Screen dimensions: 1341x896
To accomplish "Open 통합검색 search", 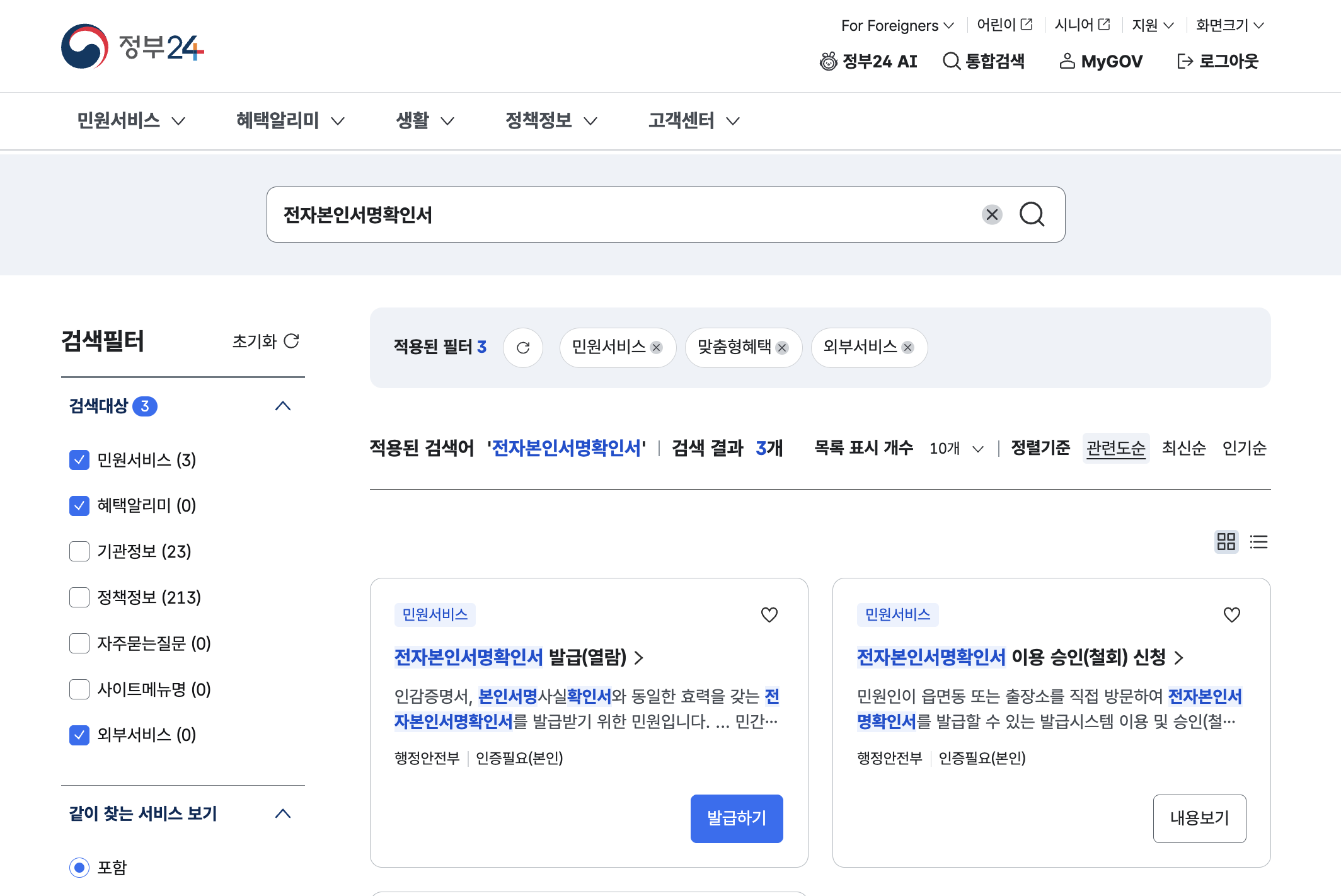I will [x=984, y=61].
